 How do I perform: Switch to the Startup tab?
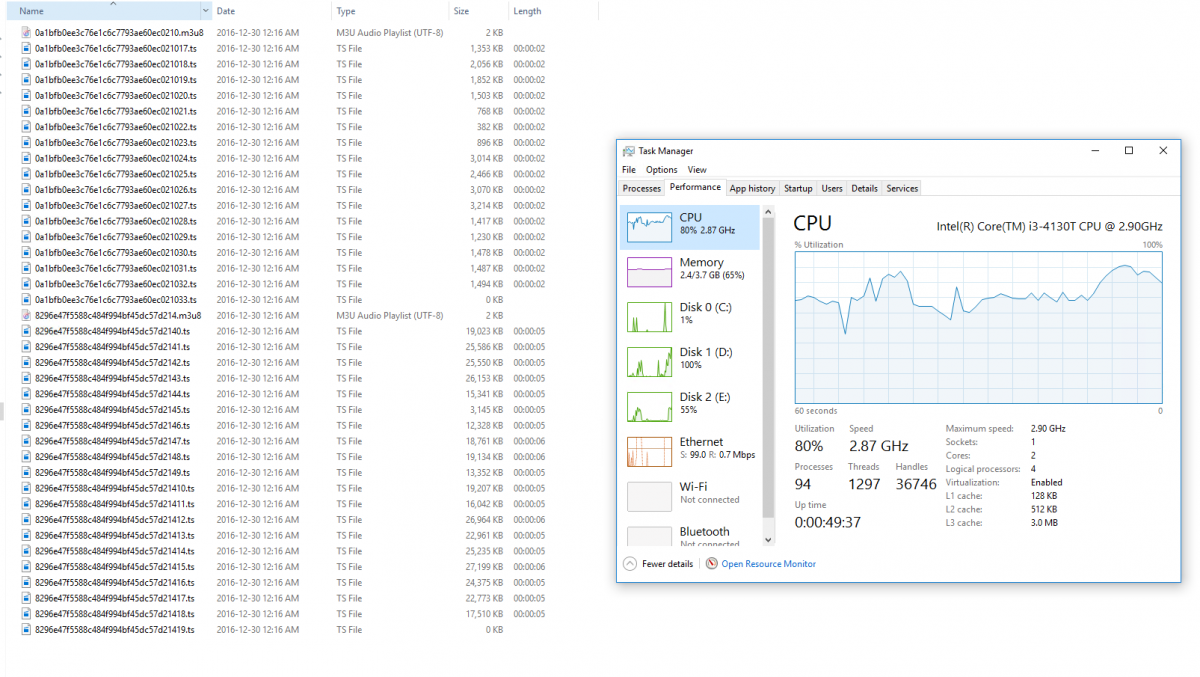[x=798, y=188]
